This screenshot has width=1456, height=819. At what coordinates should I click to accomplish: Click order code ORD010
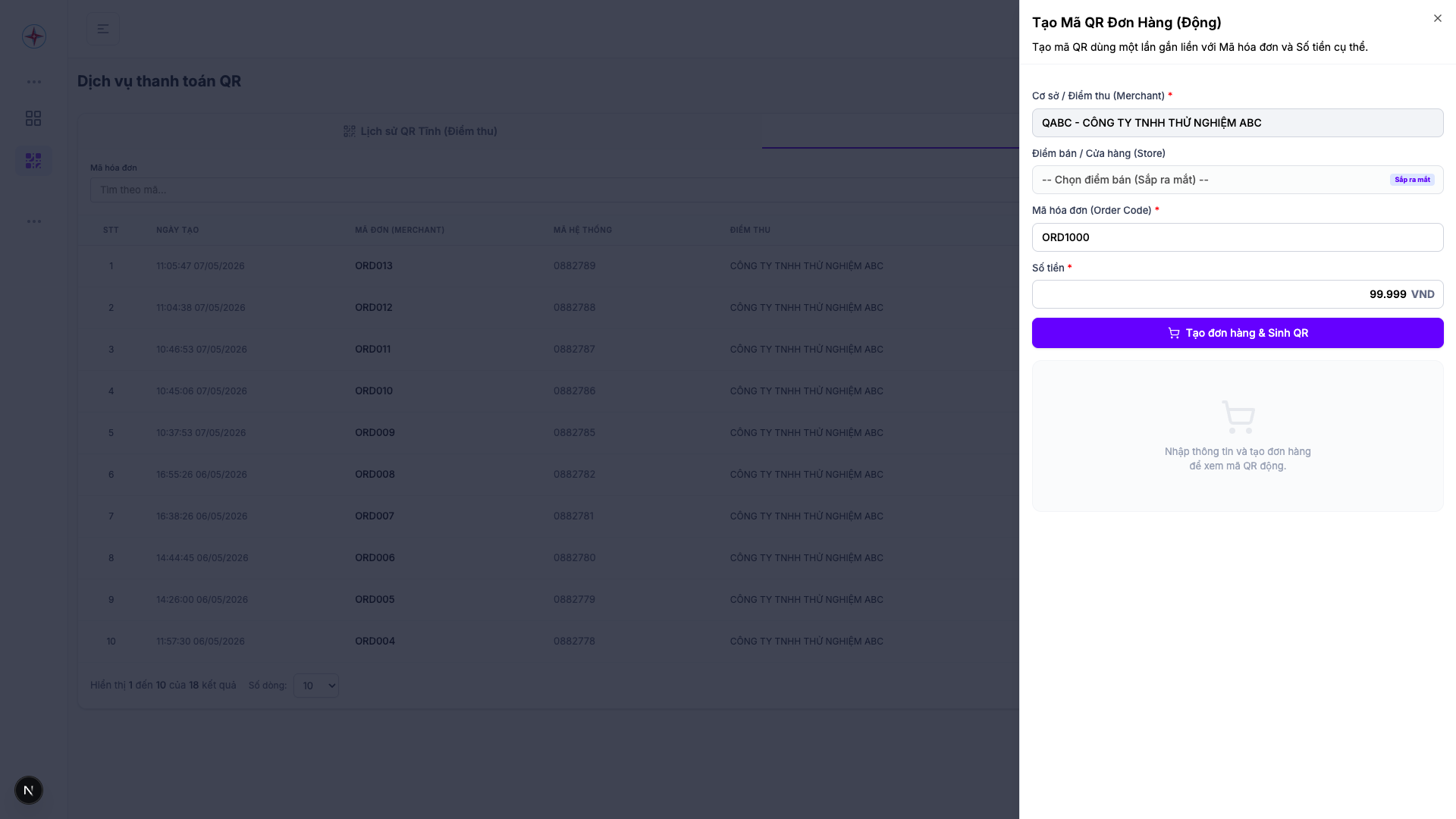(374, 391)
